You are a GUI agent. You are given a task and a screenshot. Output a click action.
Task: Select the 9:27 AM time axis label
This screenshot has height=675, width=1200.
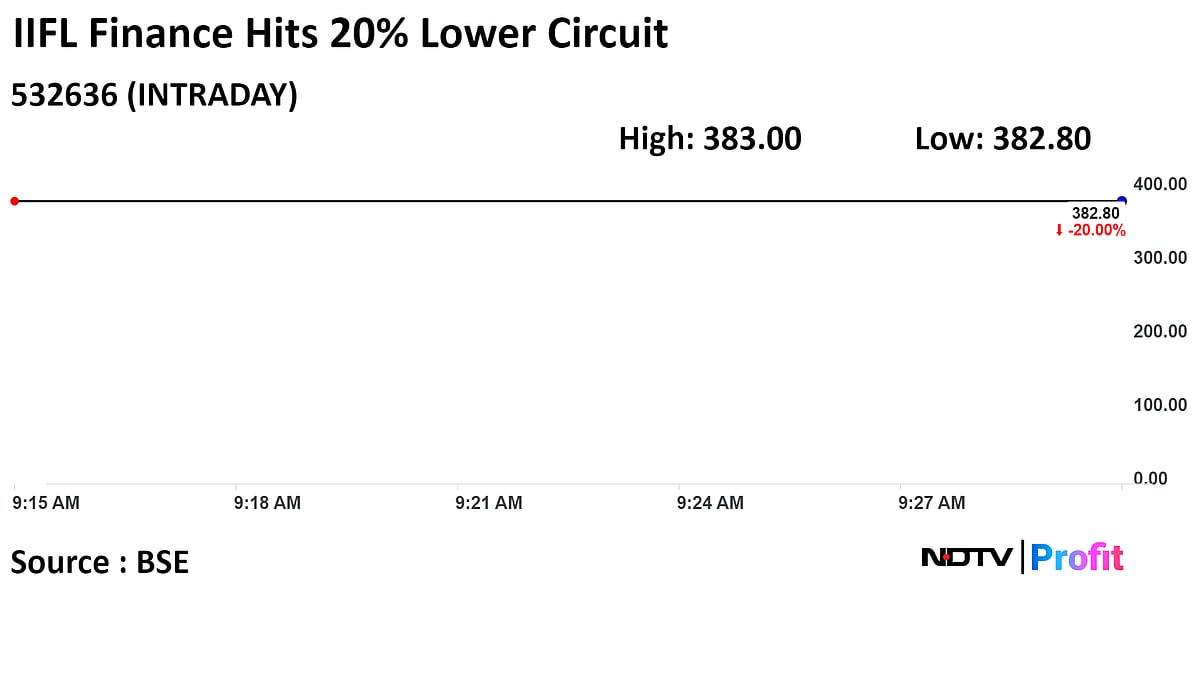[x=932, y=503]
